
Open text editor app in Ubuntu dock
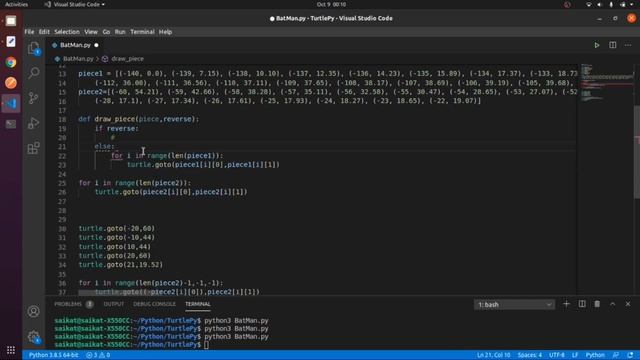pyautogui.click(x=11, y=42)
